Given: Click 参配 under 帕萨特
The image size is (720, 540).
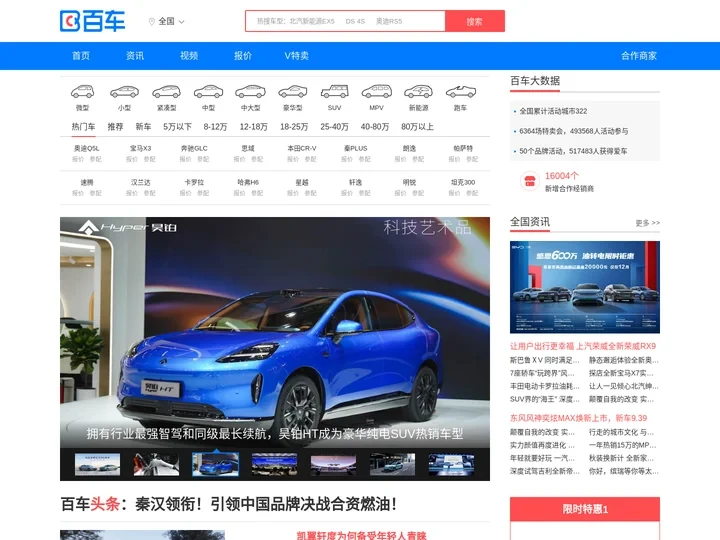Looking at the screenshot, I should pyautogui.click(x=472, y=159).
